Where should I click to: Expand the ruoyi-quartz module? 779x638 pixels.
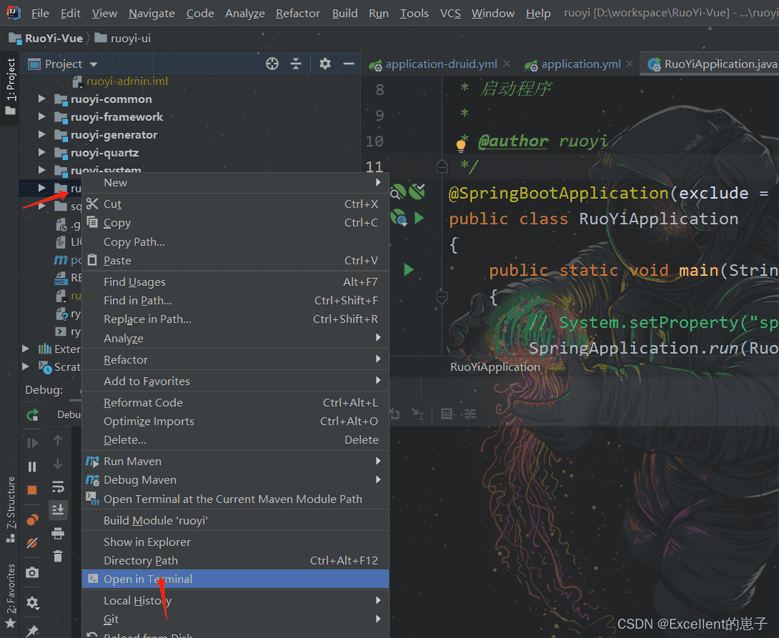[42, 153]
